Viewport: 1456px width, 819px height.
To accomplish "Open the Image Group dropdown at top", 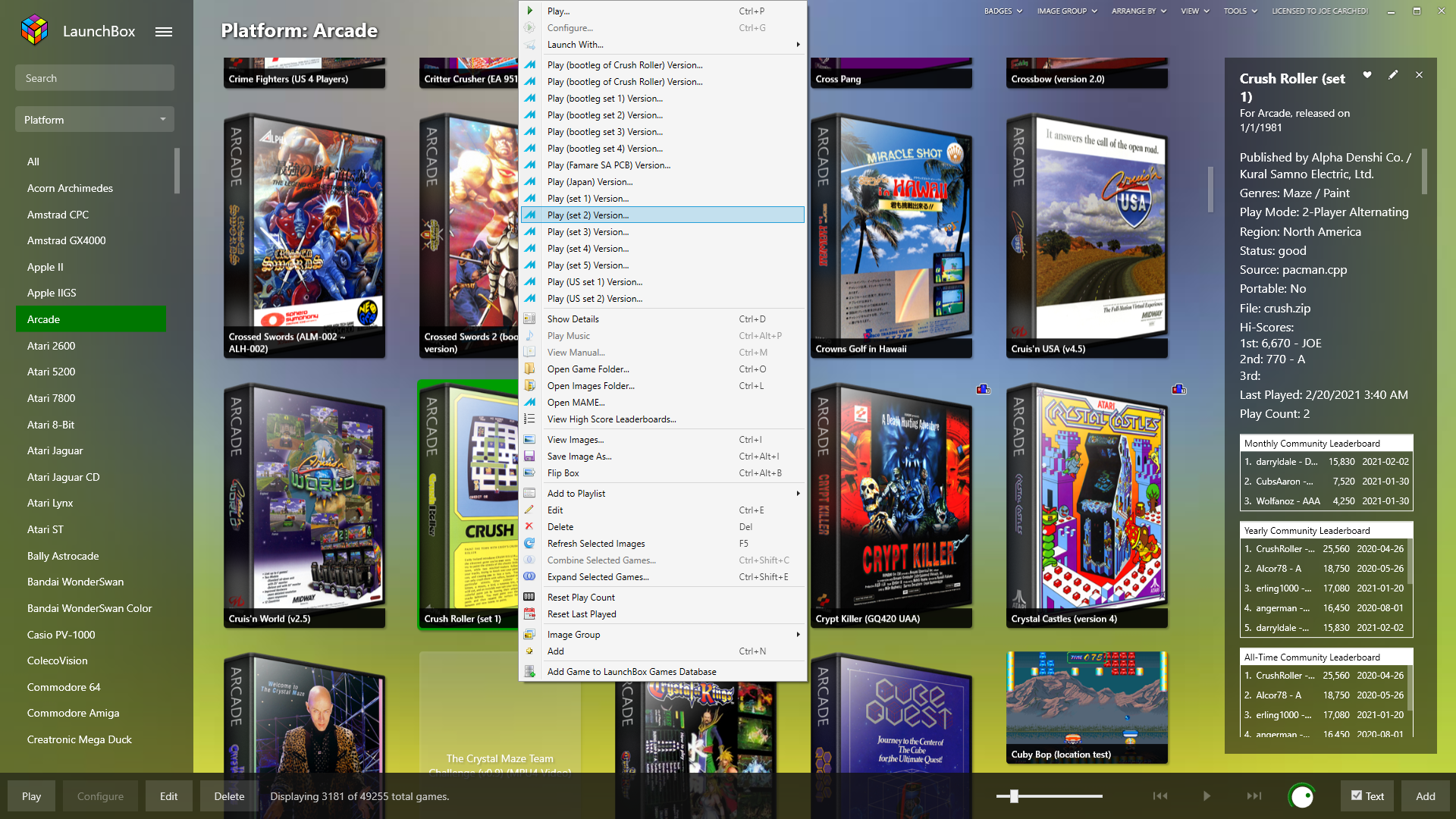I will [1067, 11].
